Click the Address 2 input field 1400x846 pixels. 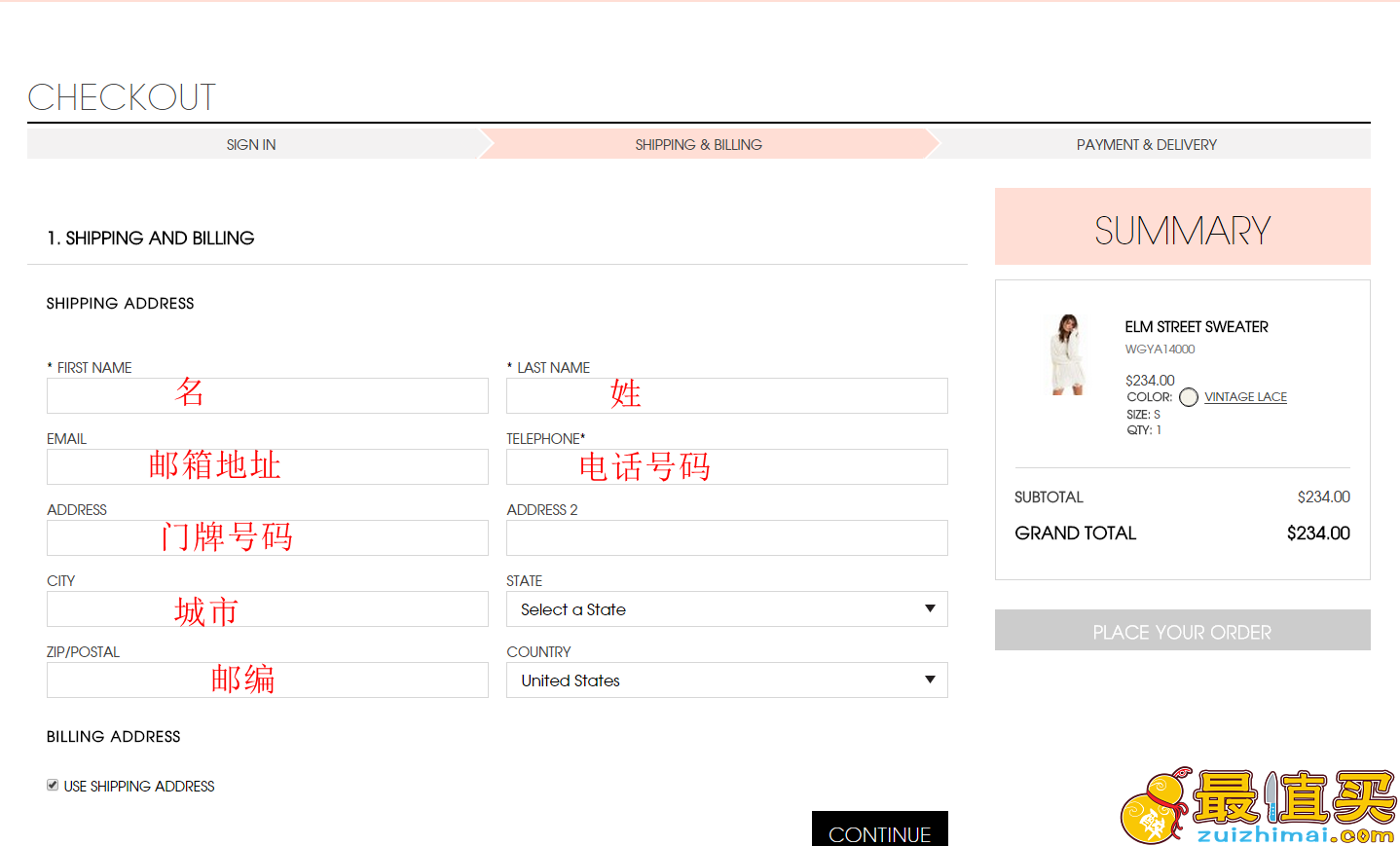point(727,538)
